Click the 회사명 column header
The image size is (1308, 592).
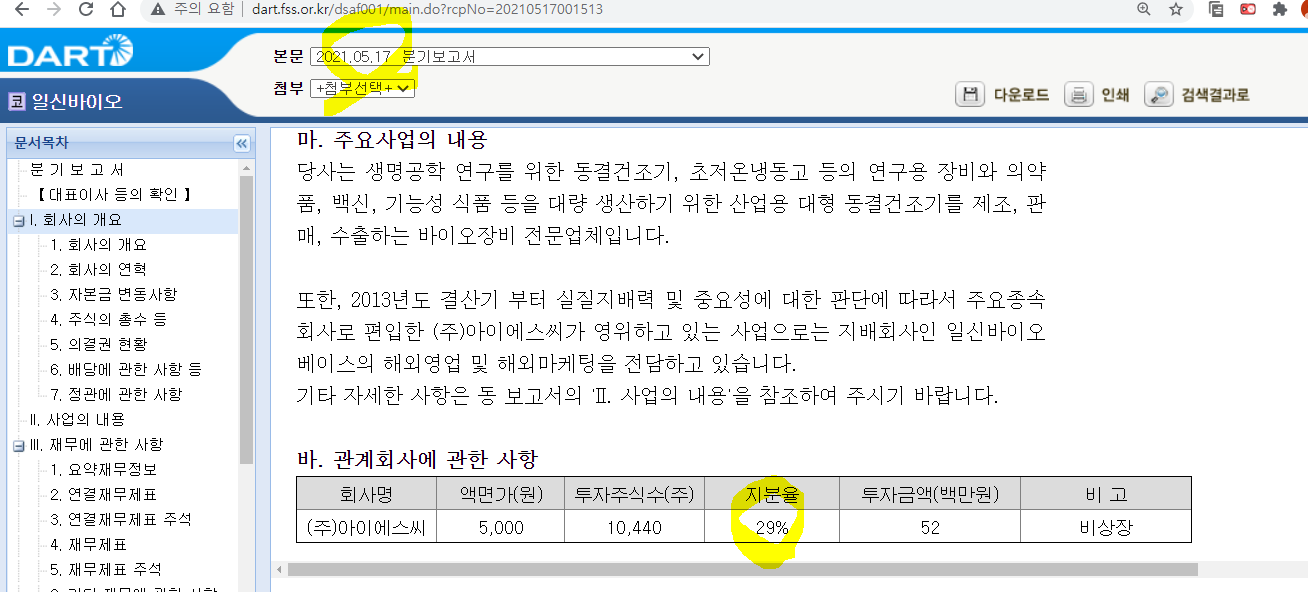pyautogui.click(x=366, y=494)
